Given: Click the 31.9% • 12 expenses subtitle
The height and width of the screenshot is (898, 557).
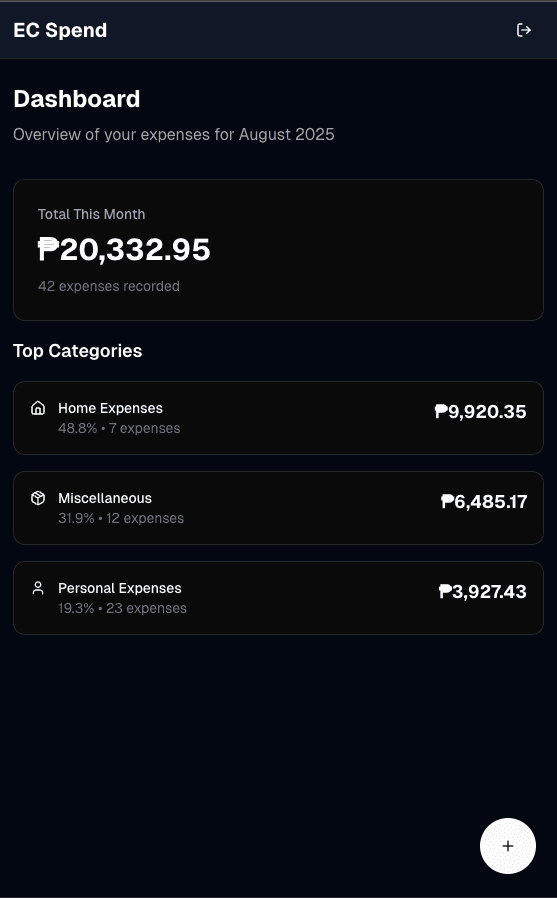Looking at the screenshot, I should [x=121, y=518].
